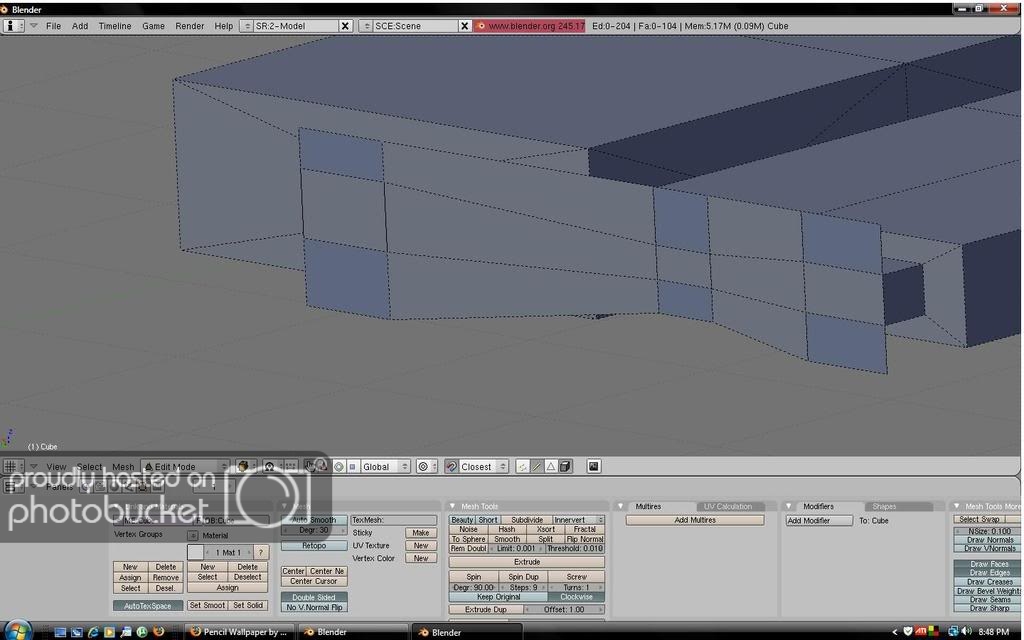Enable Auto Smooth for the mesh

tap(313, 519)
